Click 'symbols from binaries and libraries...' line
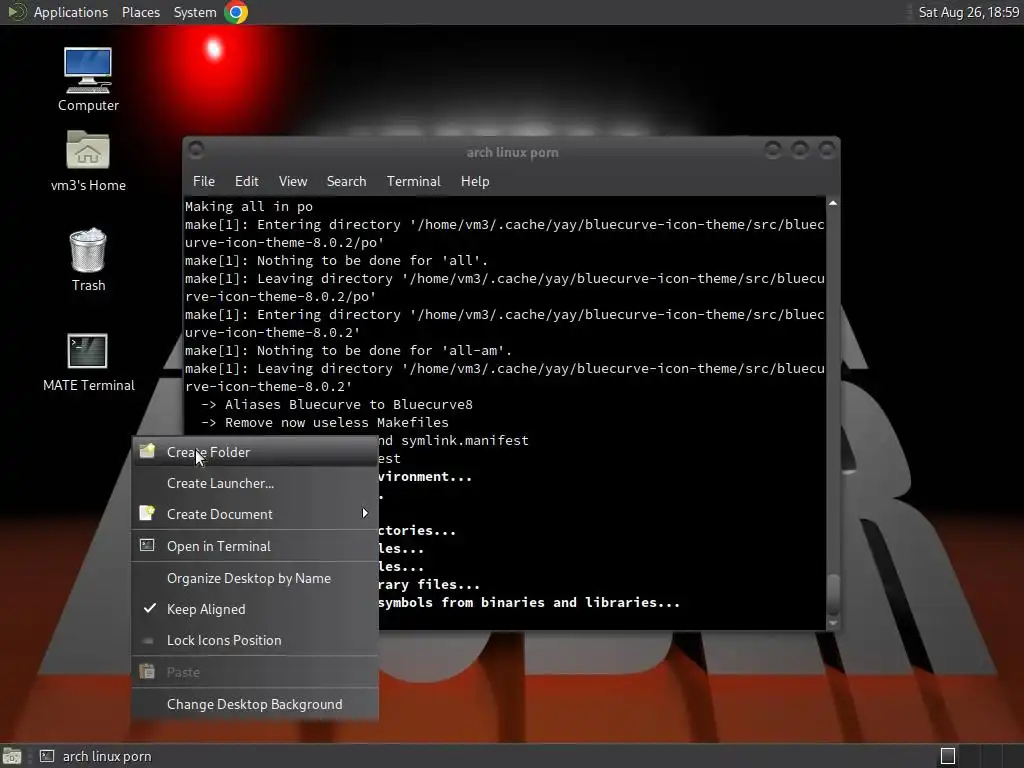 click(x=529, y=602)
